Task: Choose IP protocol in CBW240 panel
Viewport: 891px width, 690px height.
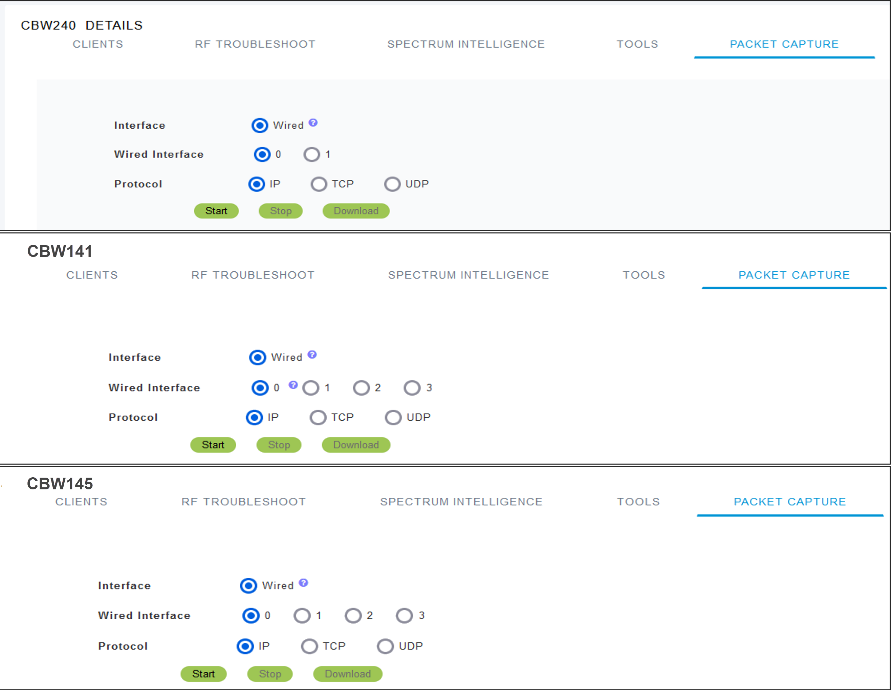Action: 256,184
